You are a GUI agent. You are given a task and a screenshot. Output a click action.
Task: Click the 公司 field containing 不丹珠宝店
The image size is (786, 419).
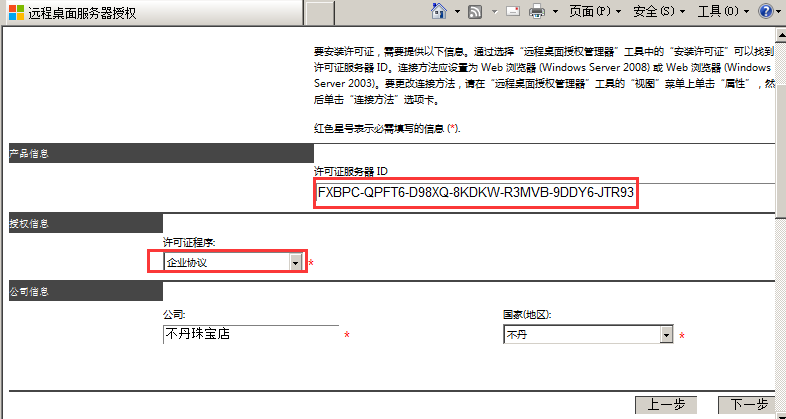(250, 334)
